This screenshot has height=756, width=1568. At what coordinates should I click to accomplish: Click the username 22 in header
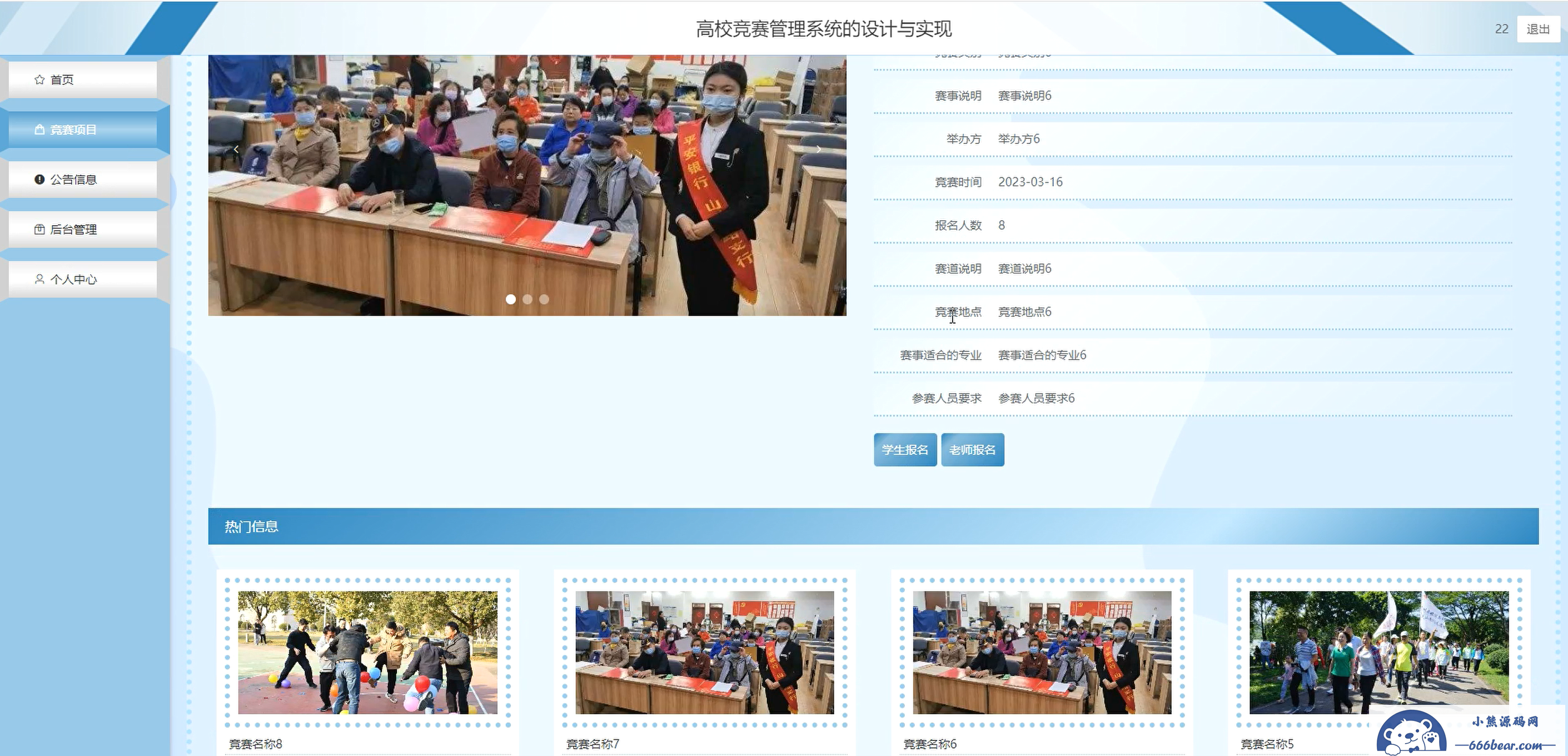click(1501, 29)
